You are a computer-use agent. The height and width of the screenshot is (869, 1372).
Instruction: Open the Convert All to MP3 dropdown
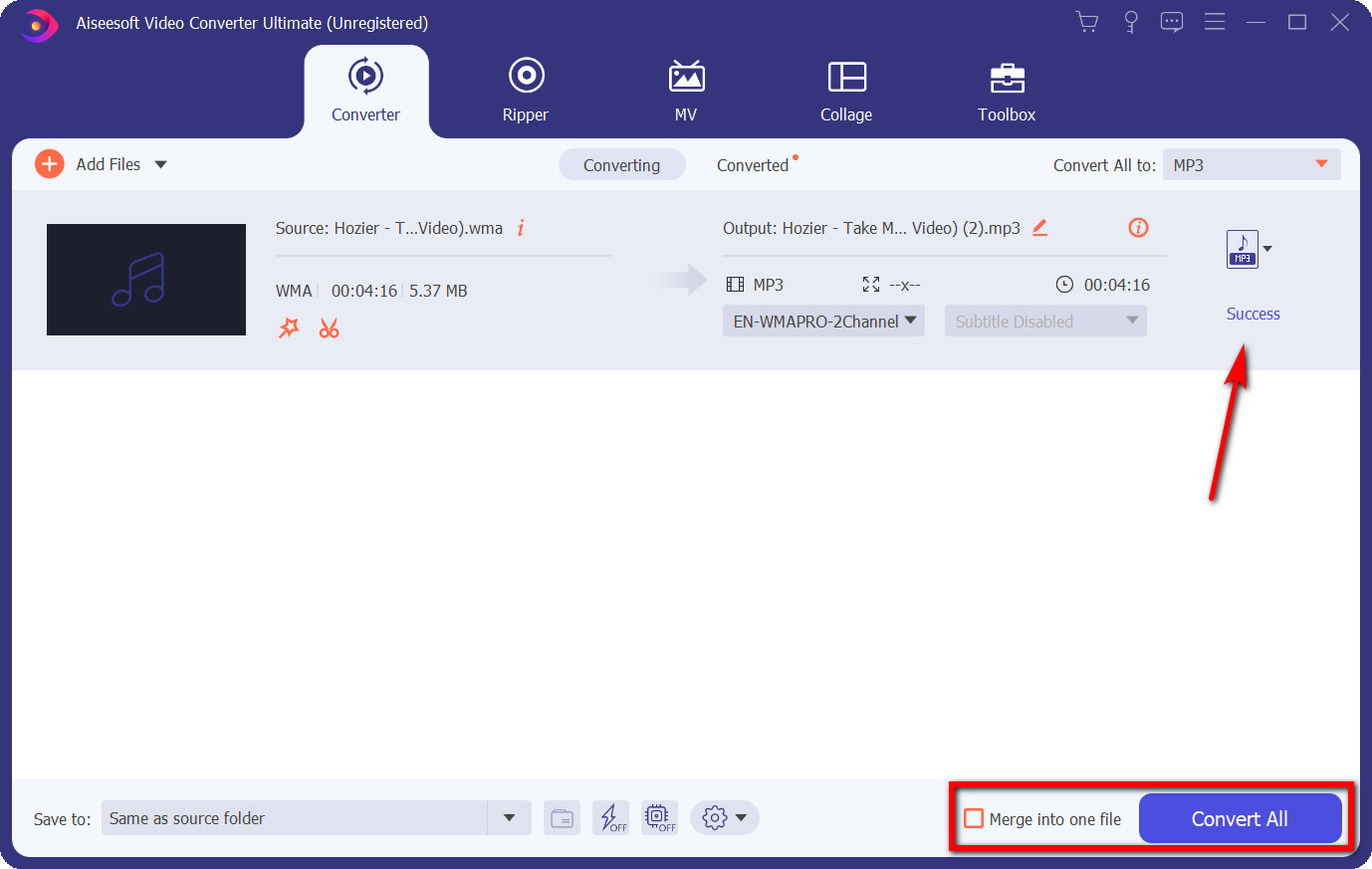point(1252,165)
